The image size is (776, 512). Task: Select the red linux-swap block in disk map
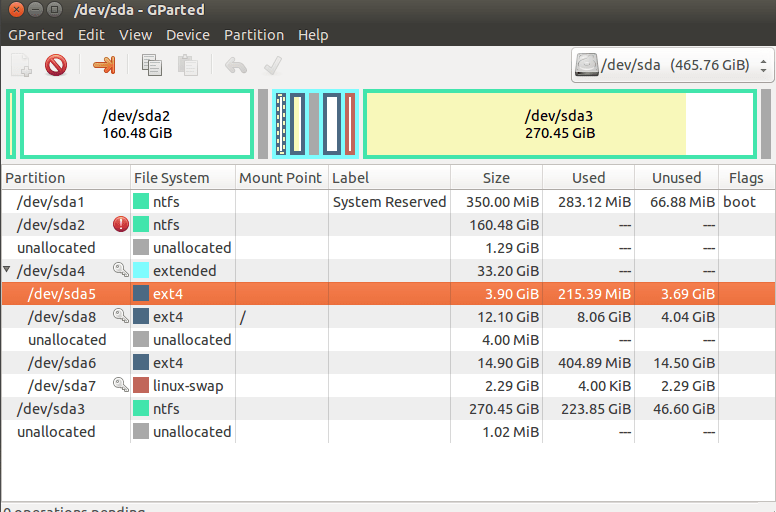click(350, 124)
